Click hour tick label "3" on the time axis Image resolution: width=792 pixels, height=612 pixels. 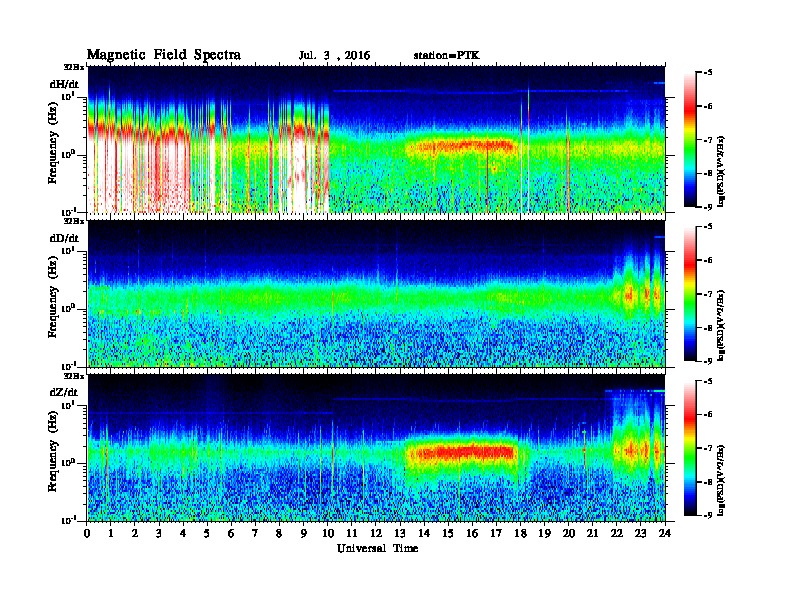point(159,534)
